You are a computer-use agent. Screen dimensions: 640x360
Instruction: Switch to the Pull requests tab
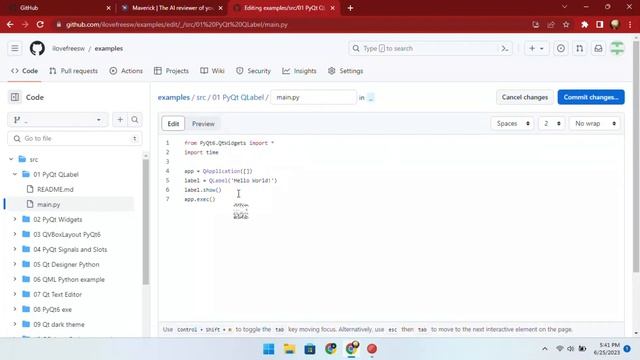tap(73, 71)
